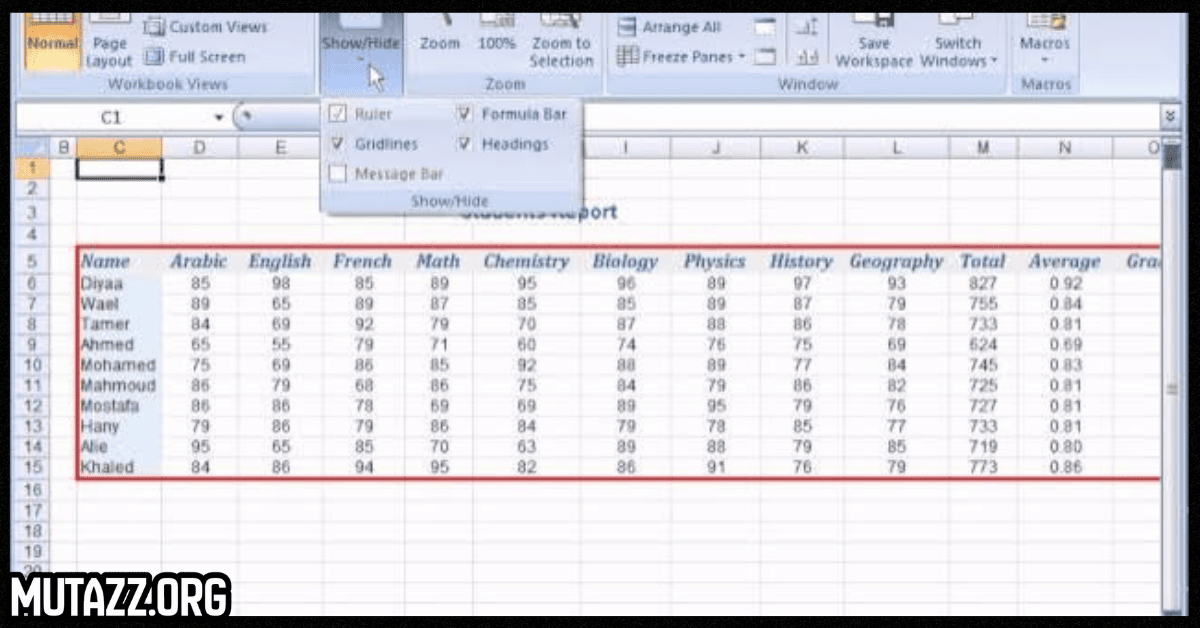
Task: Select the Normal workbook view
Action: click(x=52, y=42)
